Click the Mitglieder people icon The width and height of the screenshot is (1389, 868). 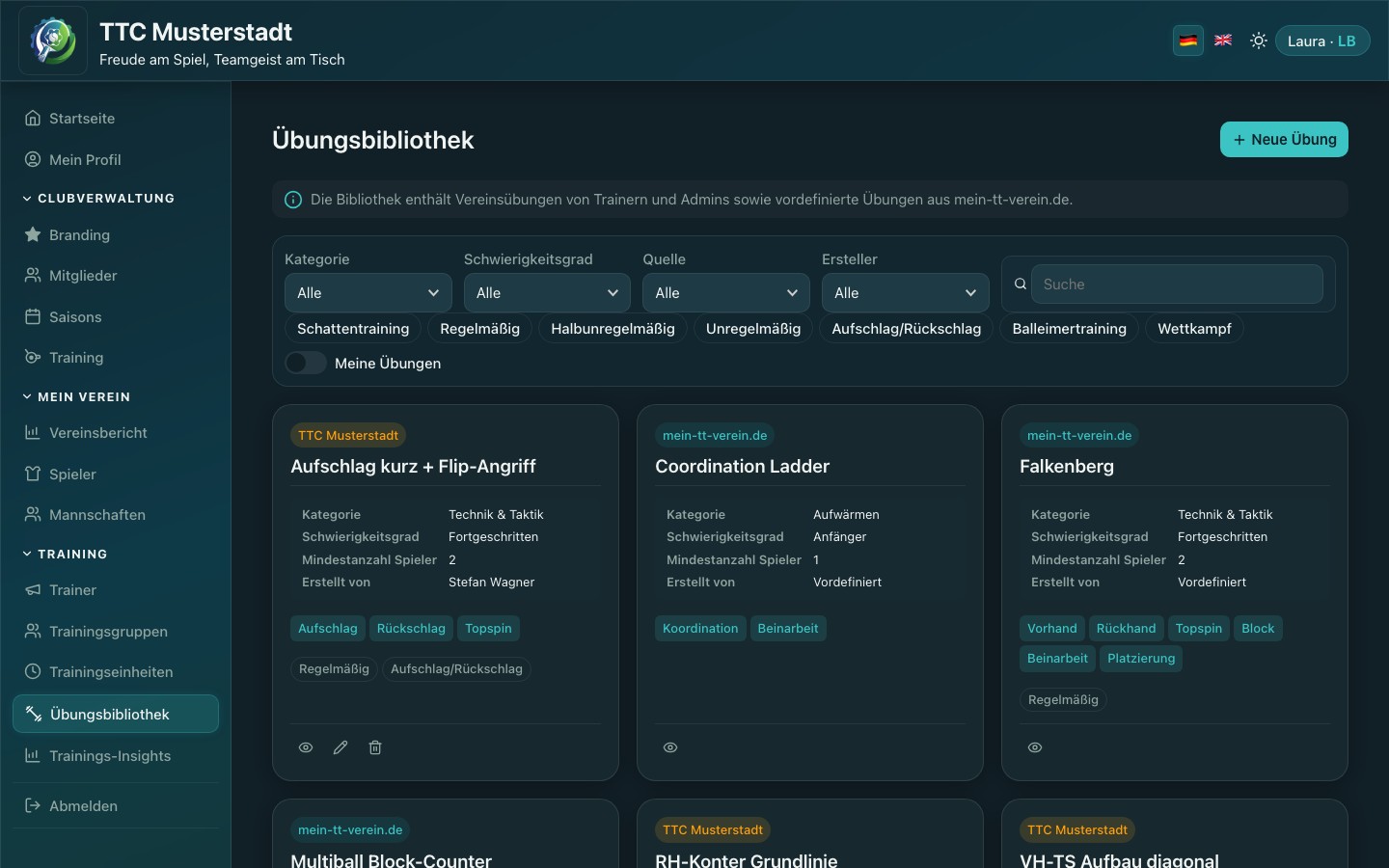point(33,276)
